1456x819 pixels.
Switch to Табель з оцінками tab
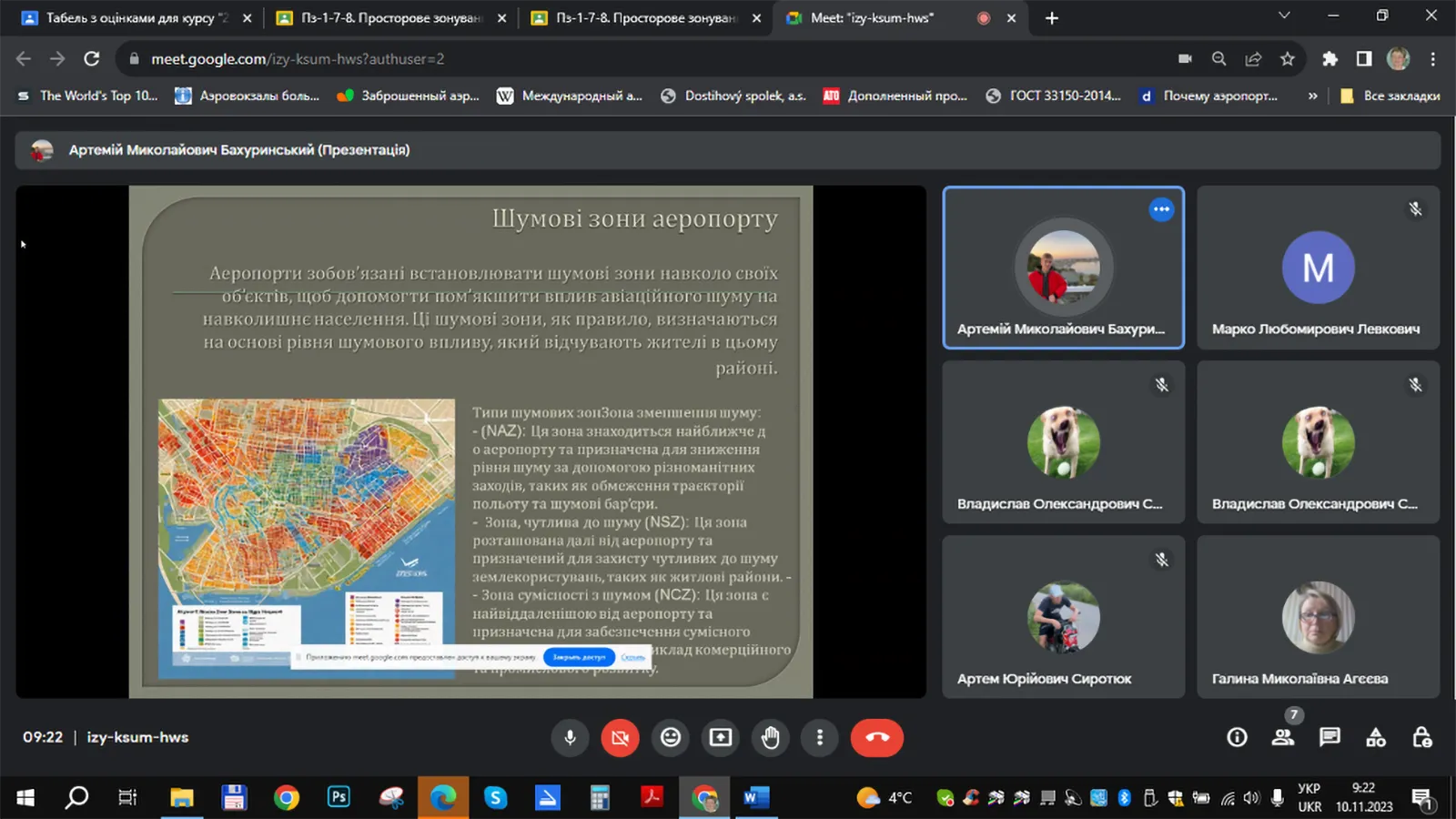point(136,17)
